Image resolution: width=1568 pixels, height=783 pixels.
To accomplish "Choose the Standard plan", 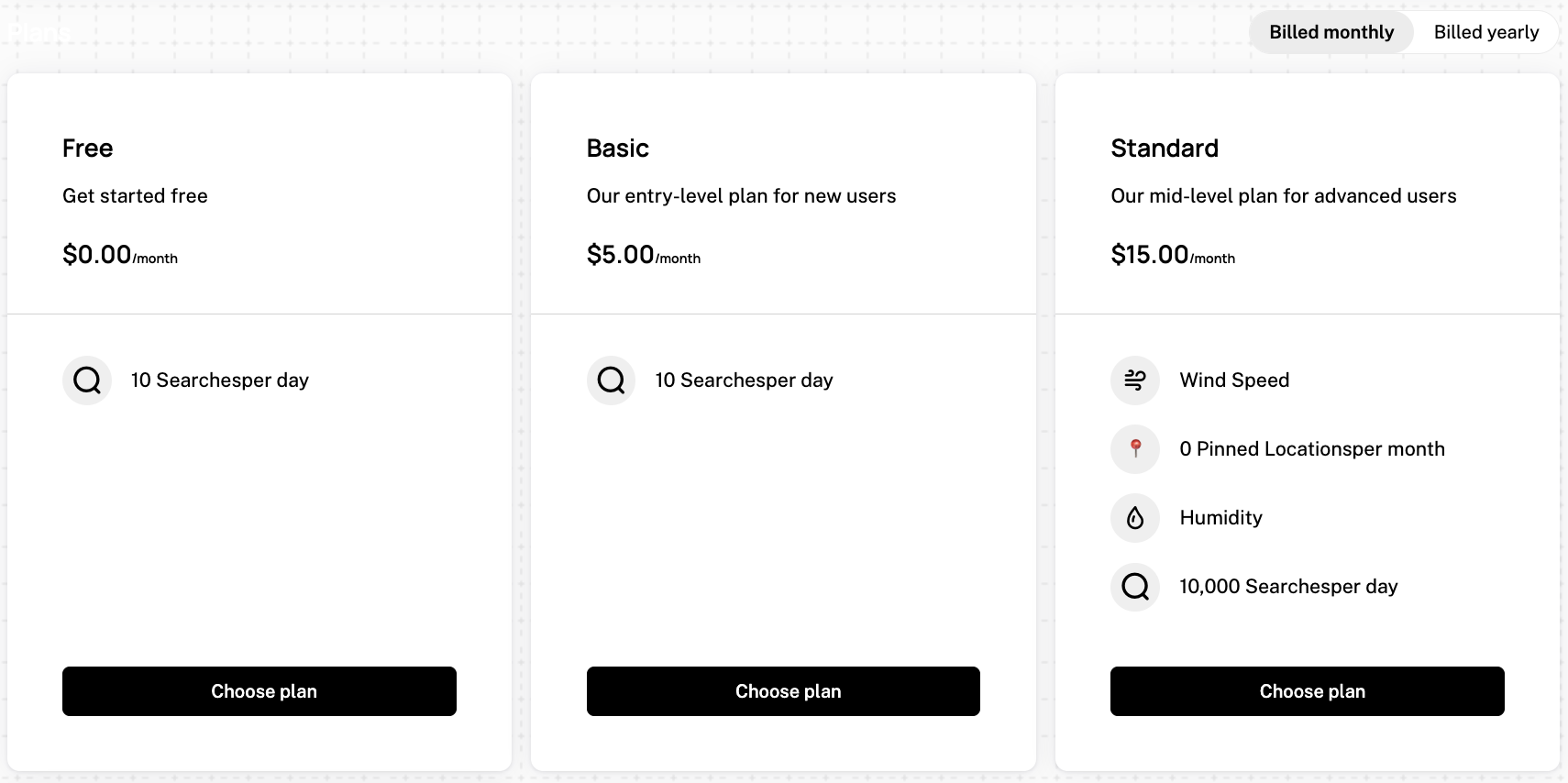I will point(1307,690).
